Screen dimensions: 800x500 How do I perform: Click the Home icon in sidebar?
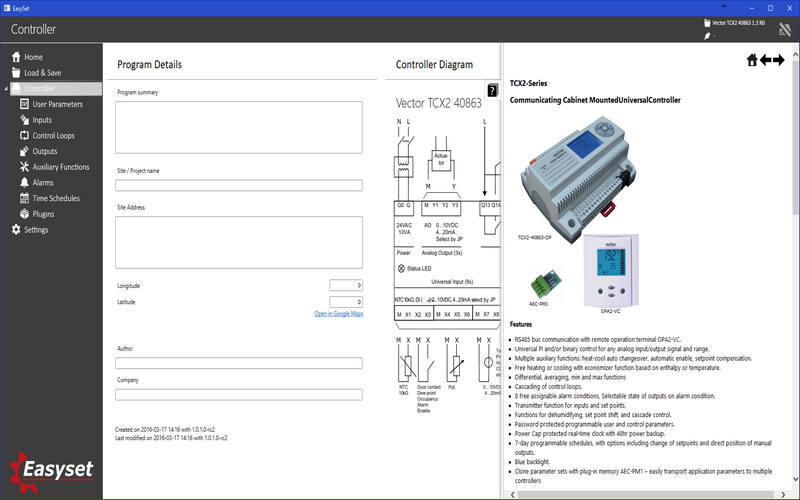click(16, 57)
